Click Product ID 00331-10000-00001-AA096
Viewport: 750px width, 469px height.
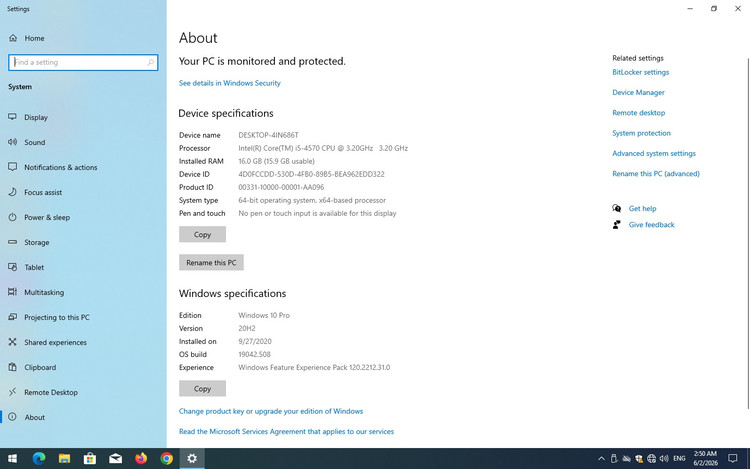point(281,187)
